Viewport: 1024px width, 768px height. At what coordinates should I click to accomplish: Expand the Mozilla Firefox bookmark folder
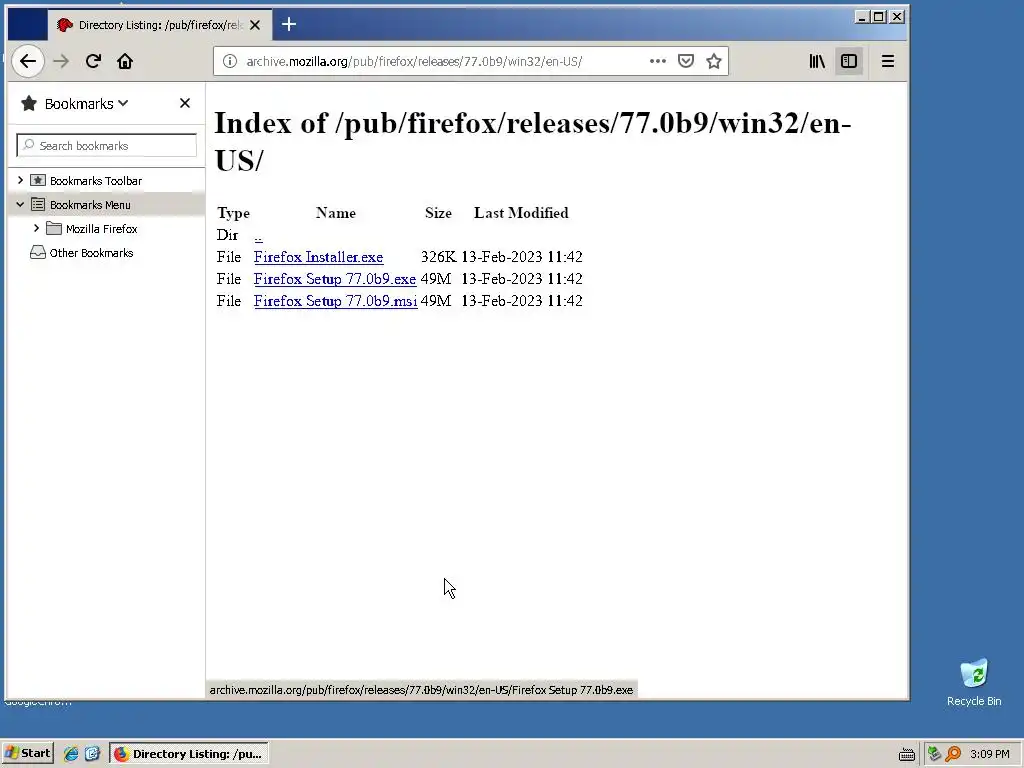(x=37, y=229)
